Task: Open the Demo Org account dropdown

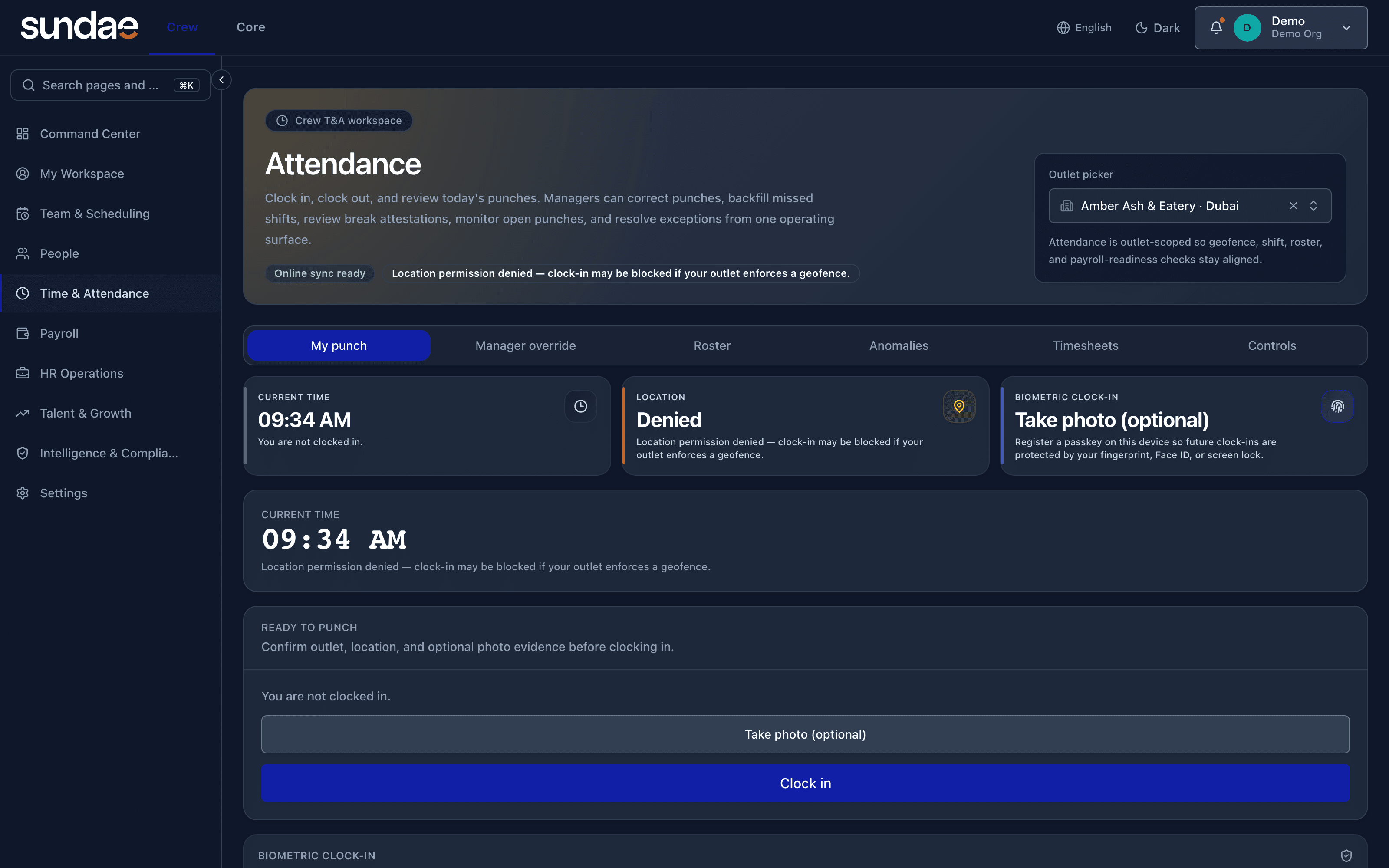Action: click(1281, 27)
